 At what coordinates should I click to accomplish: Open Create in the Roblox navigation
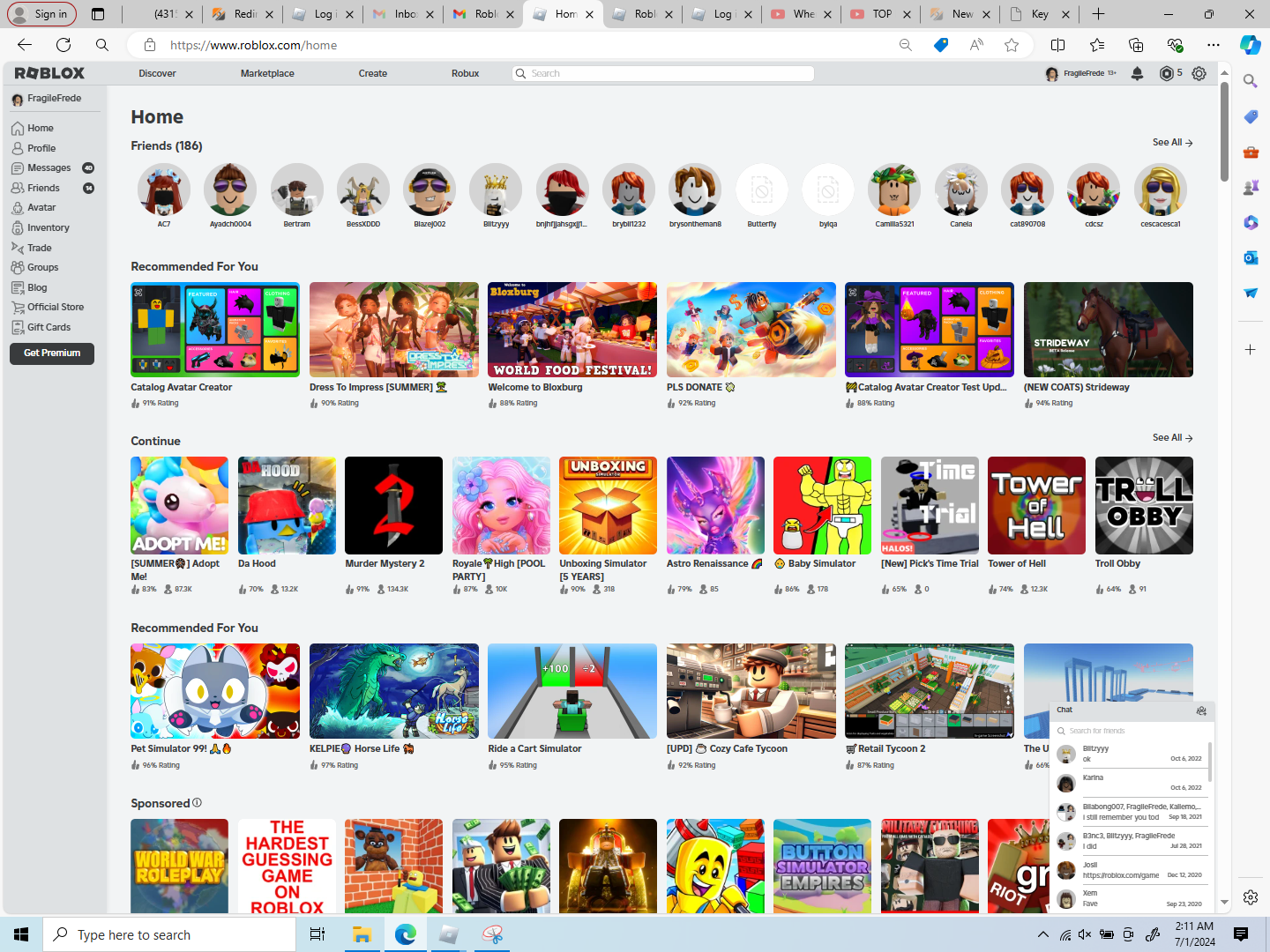[x=373, y=74]
